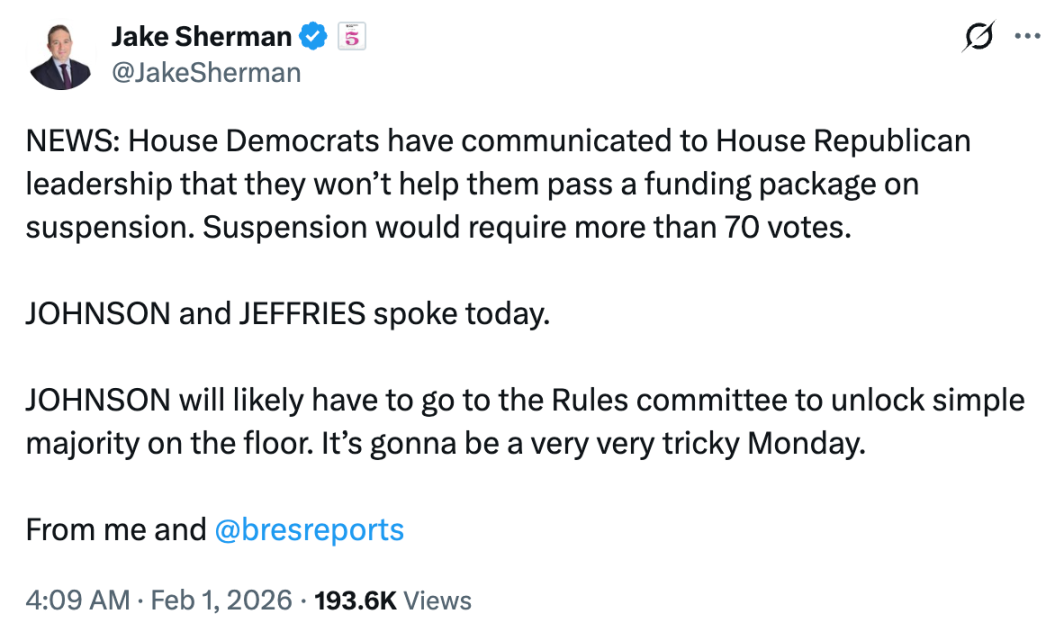The image size is (1064, 641).
Task: Click the line JOHNSON and JEFFRIES spoke today
Action: click(x=288, y=314)
